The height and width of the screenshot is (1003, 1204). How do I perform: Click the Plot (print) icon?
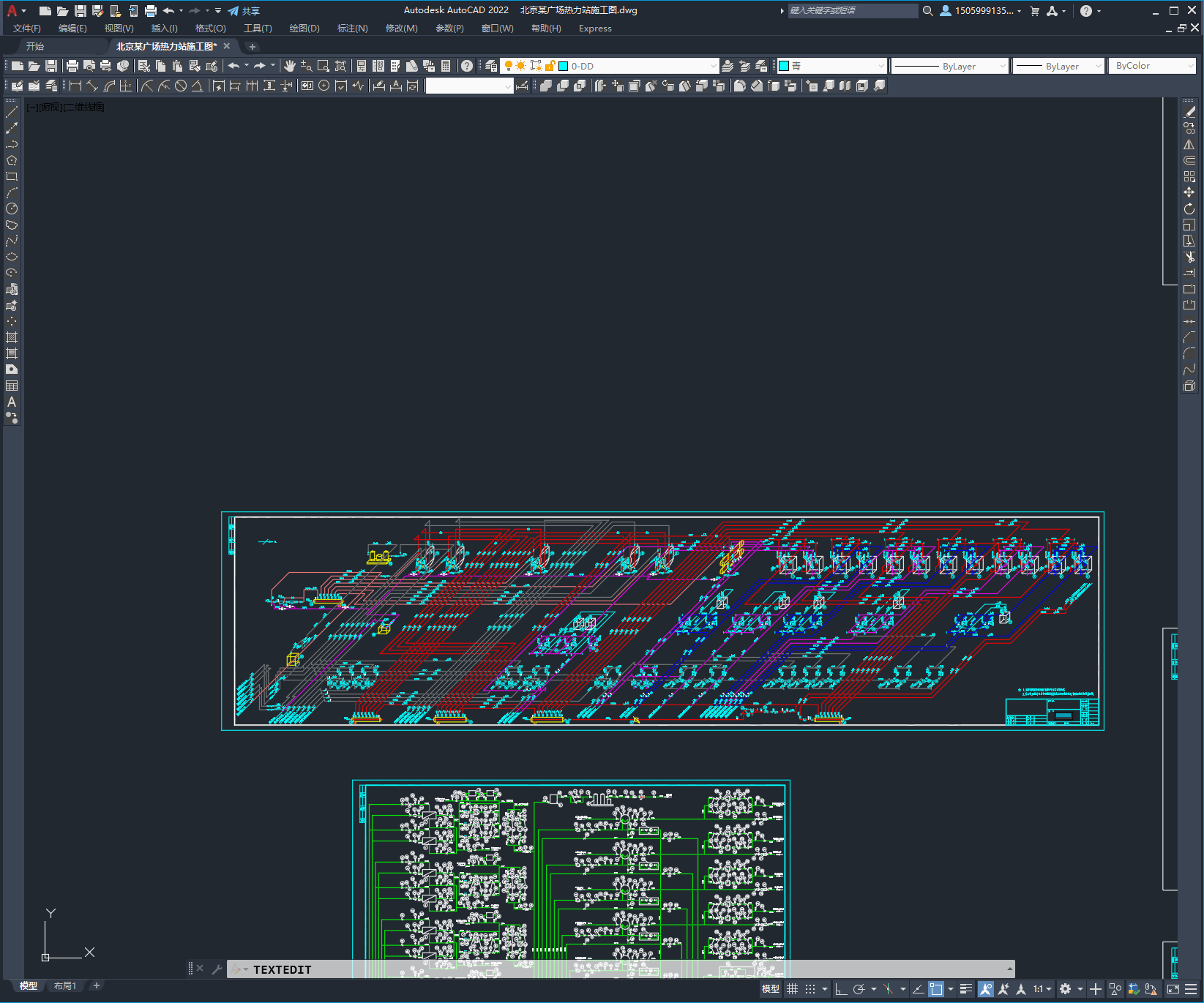coord(72,66)
